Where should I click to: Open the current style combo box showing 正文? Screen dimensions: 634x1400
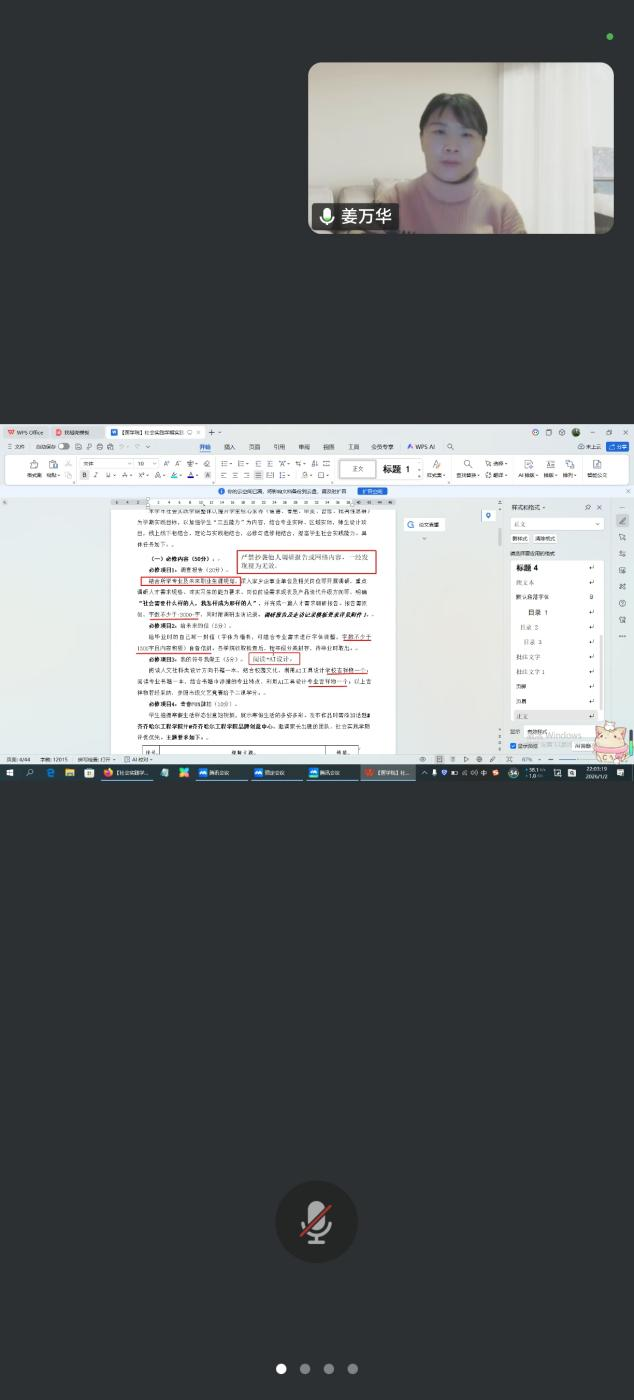[x=557, y=524]
